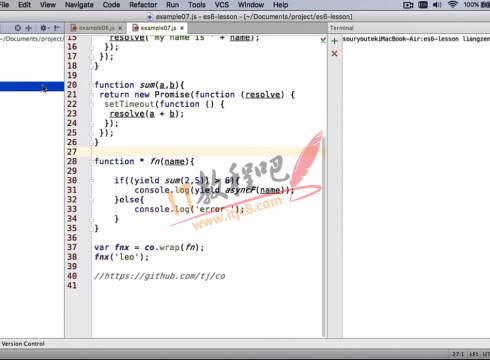Click the terminal prompt souryoutekiMacBook-Air:es6-lesson
The image size is (490, 360).
[401, 39]
